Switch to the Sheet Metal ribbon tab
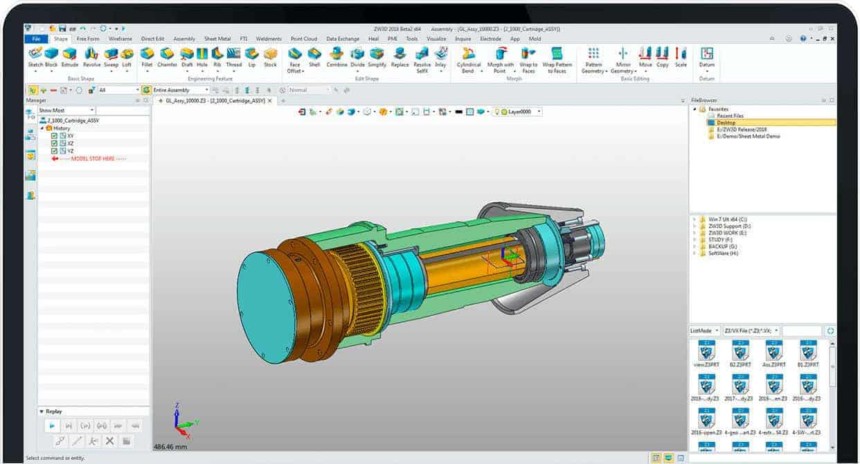This screenshot has height=464, width=860. click(x=217, y=38)
